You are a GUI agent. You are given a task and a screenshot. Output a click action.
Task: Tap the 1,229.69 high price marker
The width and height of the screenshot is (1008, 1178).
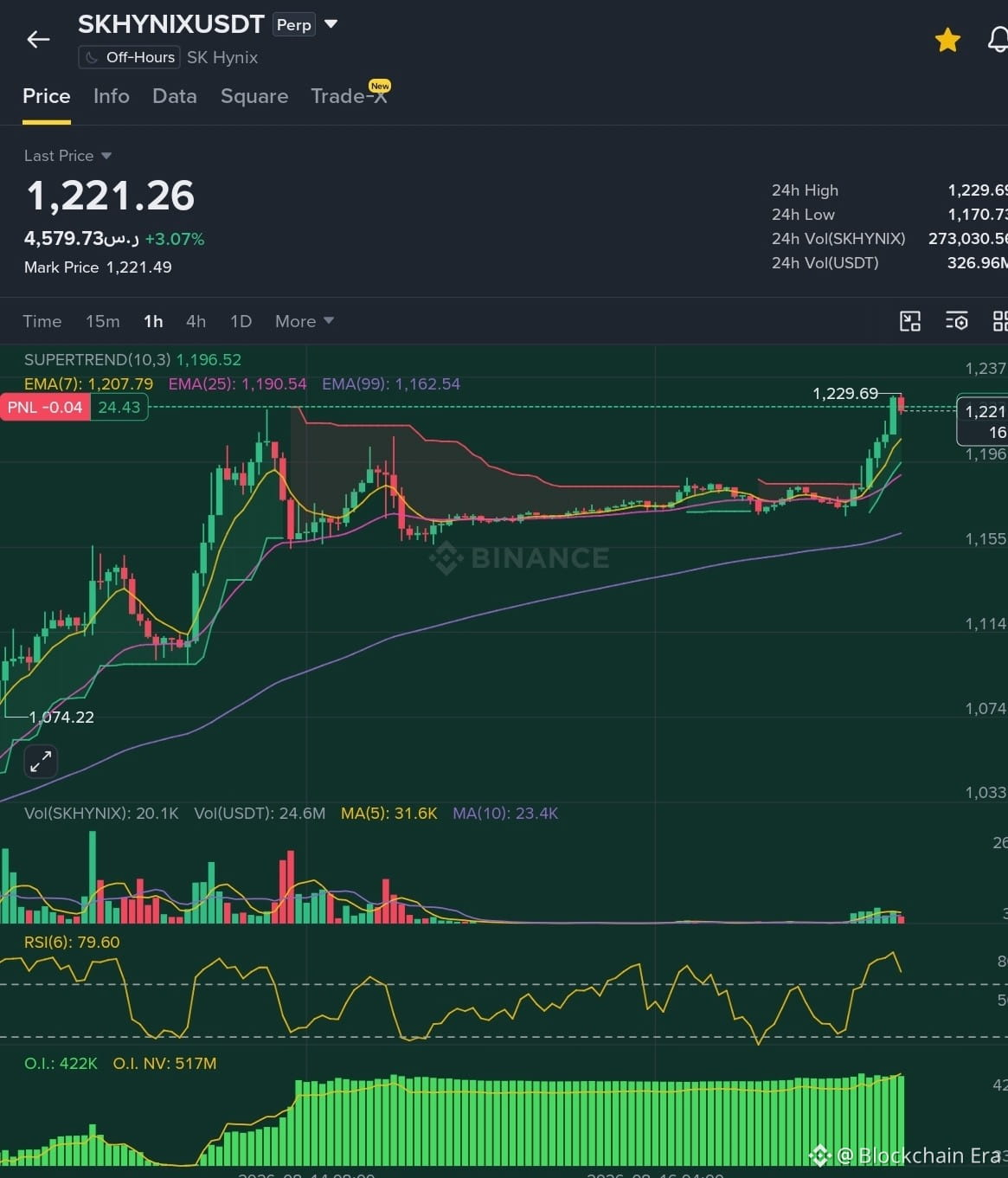click(x=845, y=394)
